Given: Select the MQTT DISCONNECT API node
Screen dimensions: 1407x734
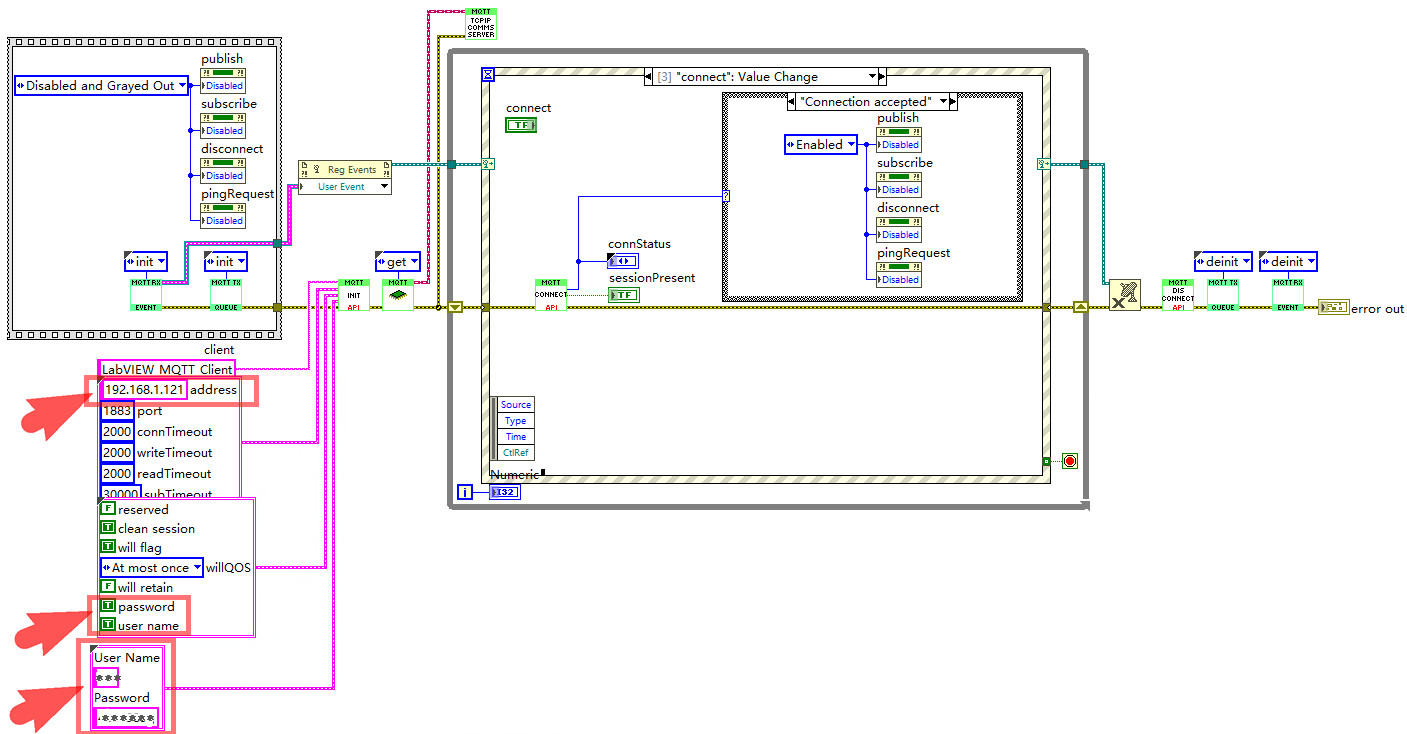Looking at the screenshot, I should pos(1177,295).
